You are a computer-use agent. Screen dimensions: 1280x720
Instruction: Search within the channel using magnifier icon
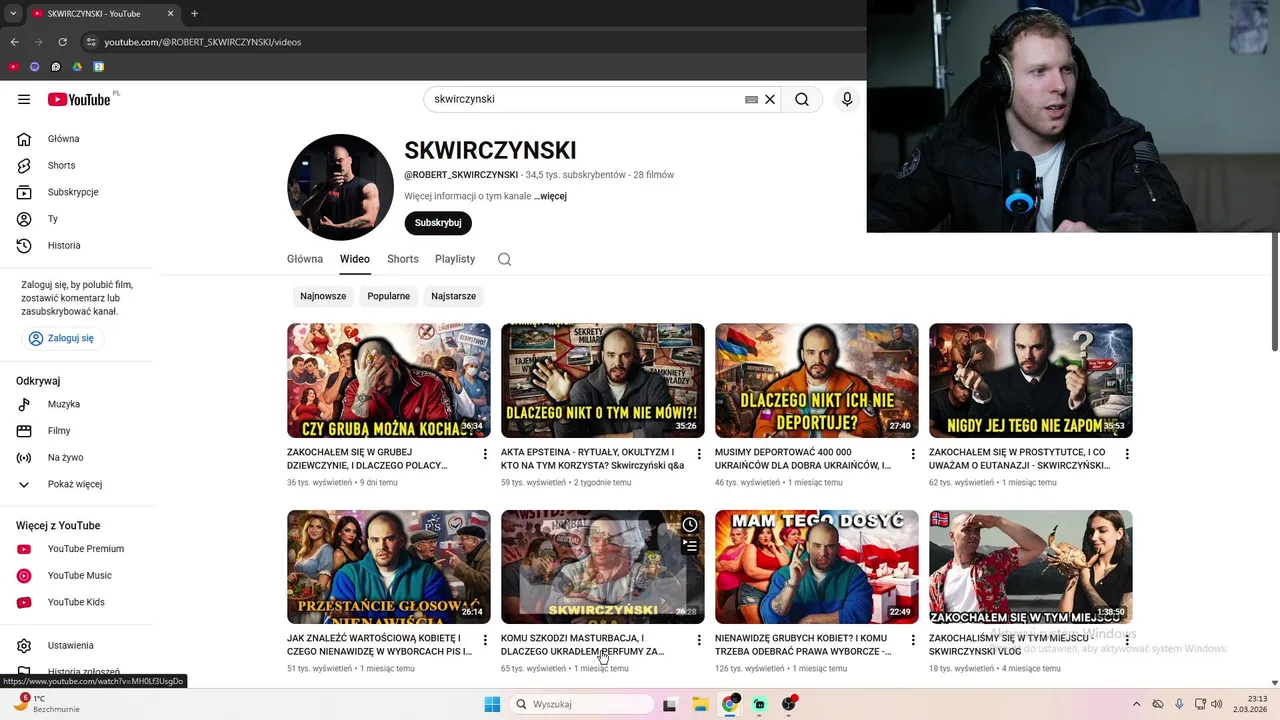pos(504,259)
